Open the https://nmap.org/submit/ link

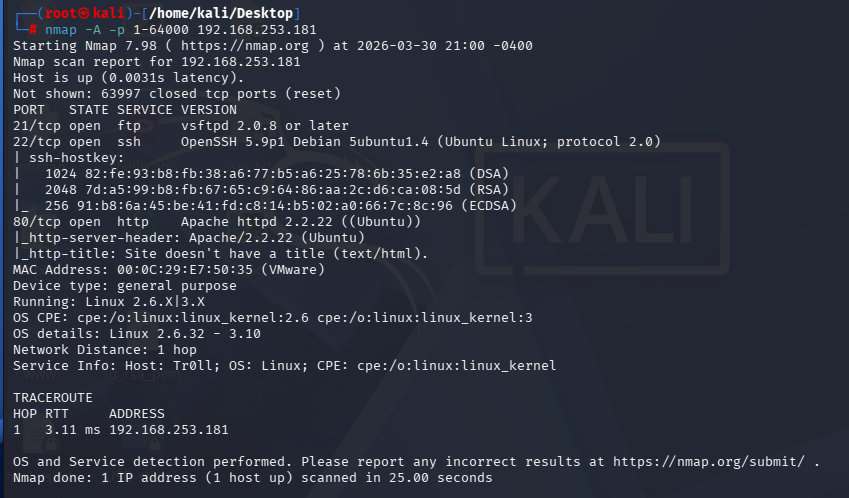click(x=709, y=462)
